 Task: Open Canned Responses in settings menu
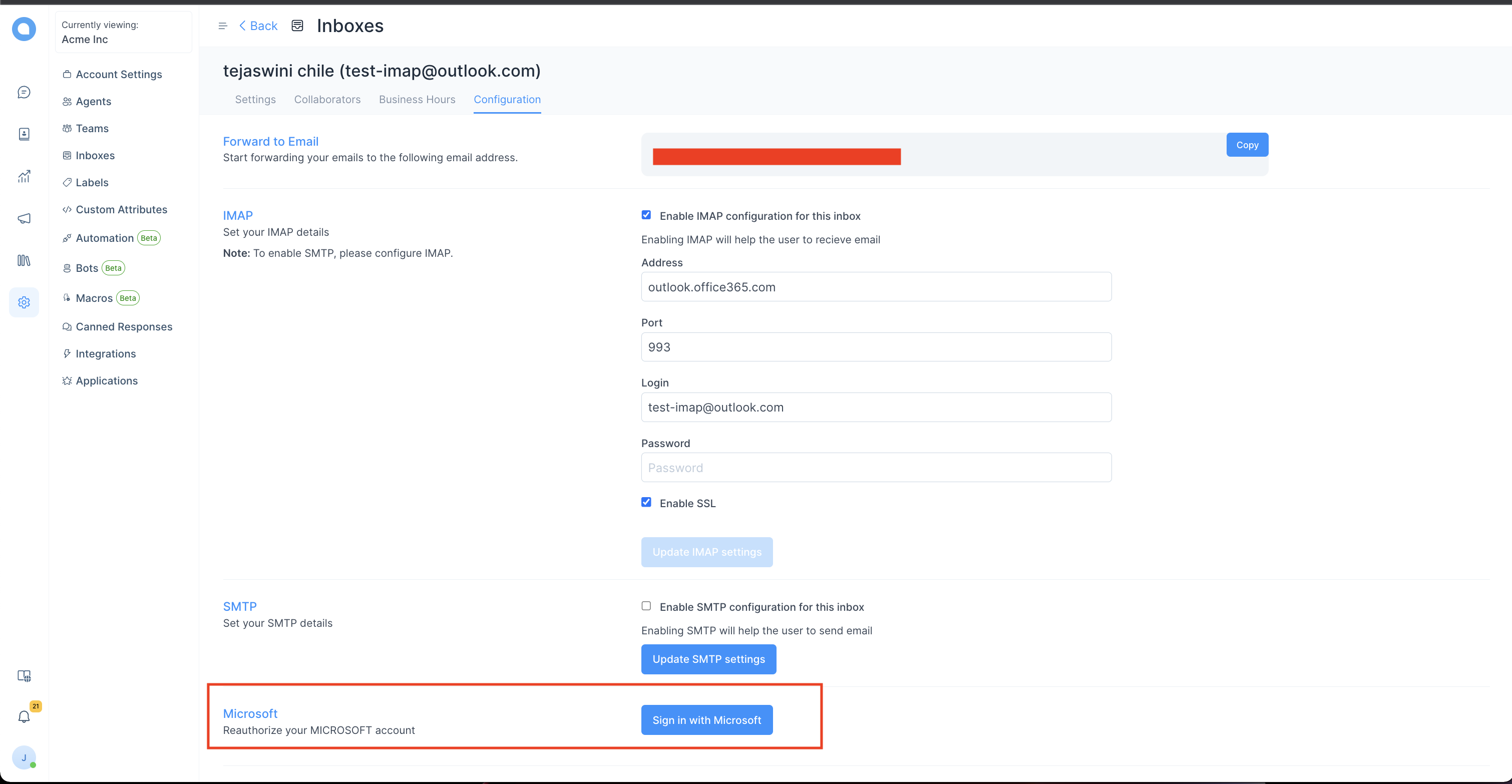tap(124, 327)
